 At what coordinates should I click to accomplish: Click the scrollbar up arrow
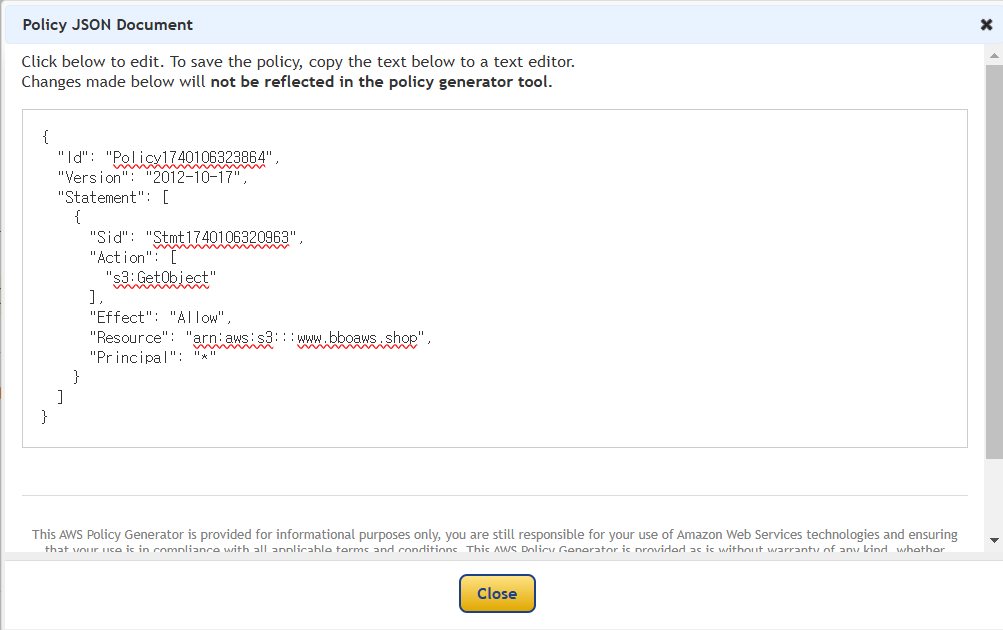point(994,56)
